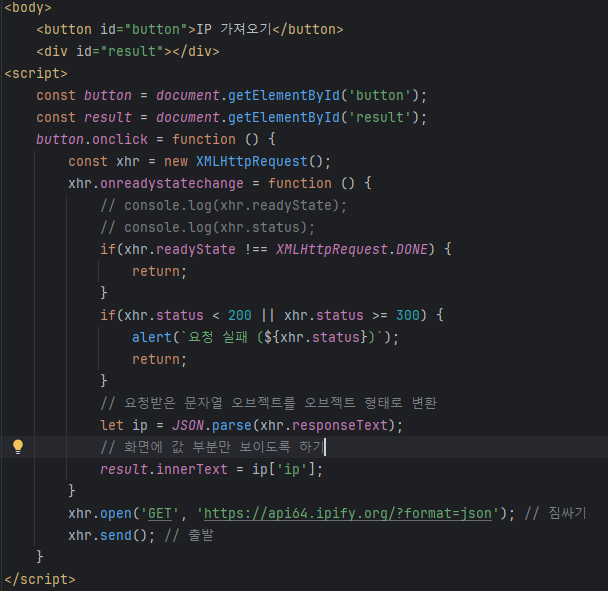Open the api64.ipify.org URL link

tap(347, 513)
